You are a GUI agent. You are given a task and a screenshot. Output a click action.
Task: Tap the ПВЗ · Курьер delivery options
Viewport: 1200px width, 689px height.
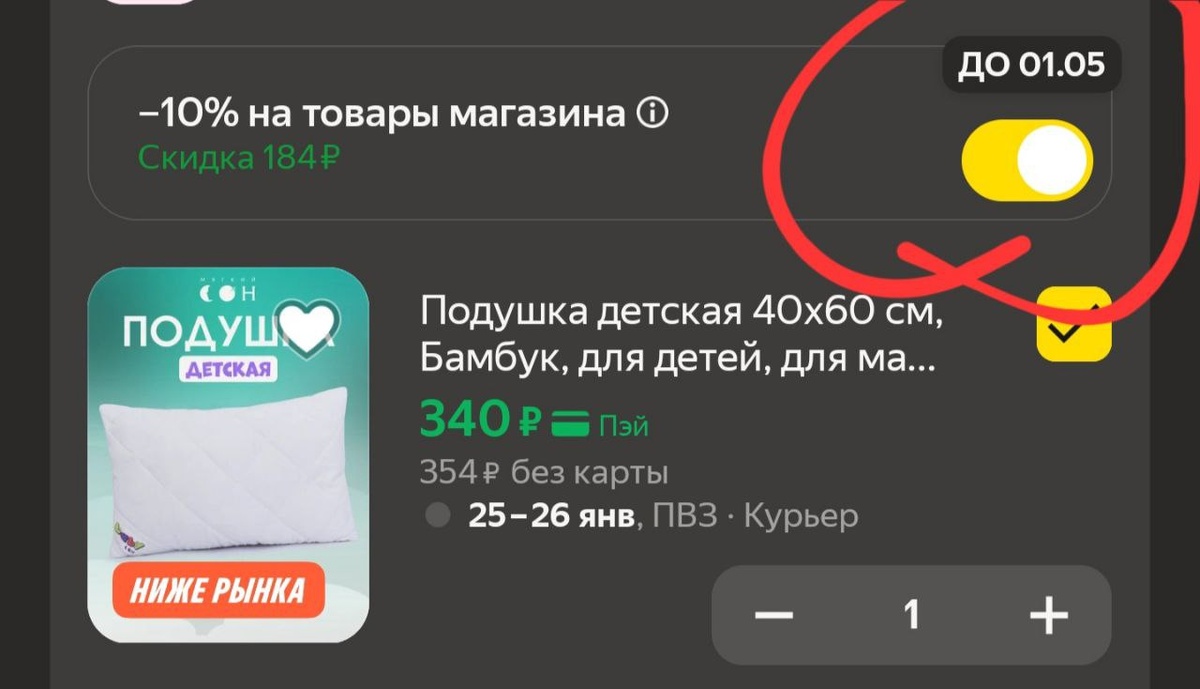coord(755,516)
